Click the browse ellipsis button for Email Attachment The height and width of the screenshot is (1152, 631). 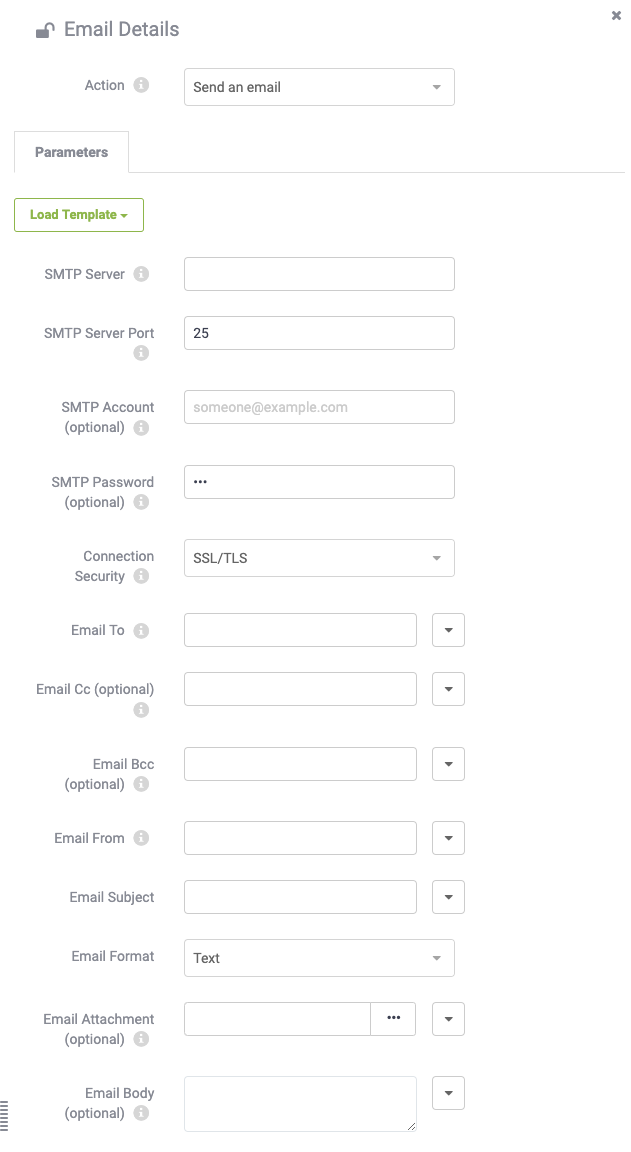[x=393, y=1019]
